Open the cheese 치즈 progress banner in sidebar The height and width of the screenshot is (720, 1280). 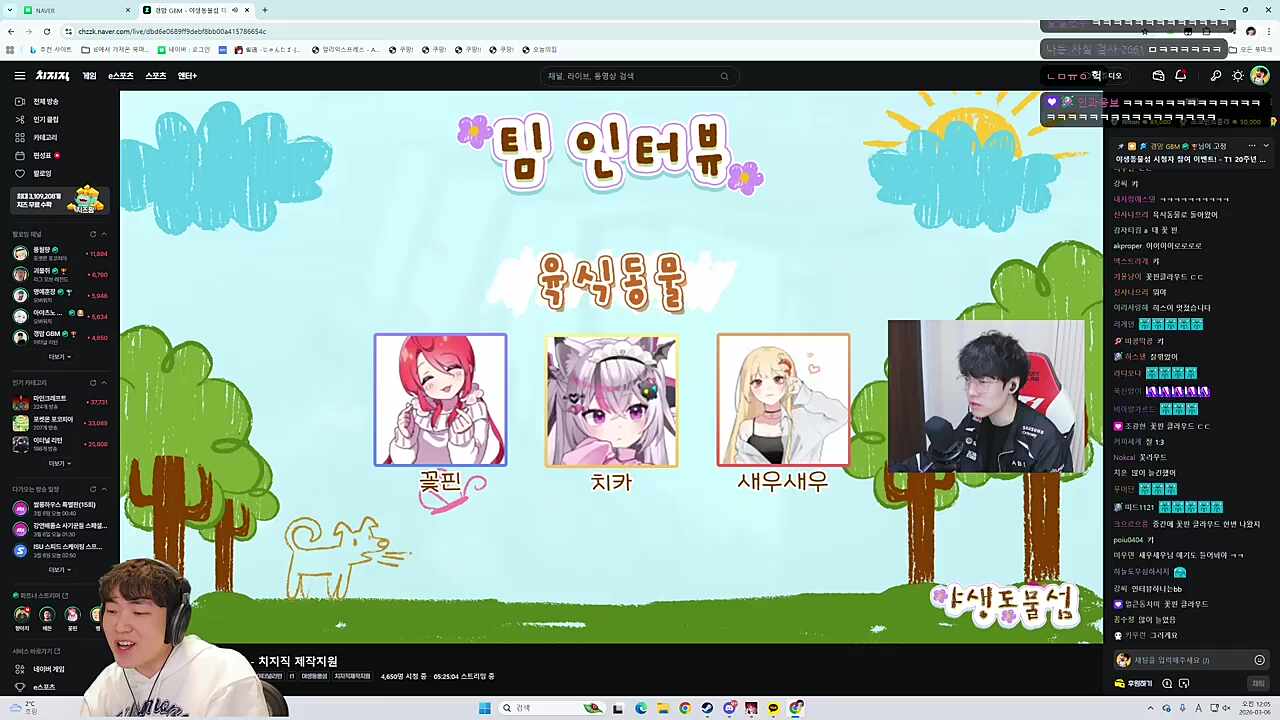(60, 200)
